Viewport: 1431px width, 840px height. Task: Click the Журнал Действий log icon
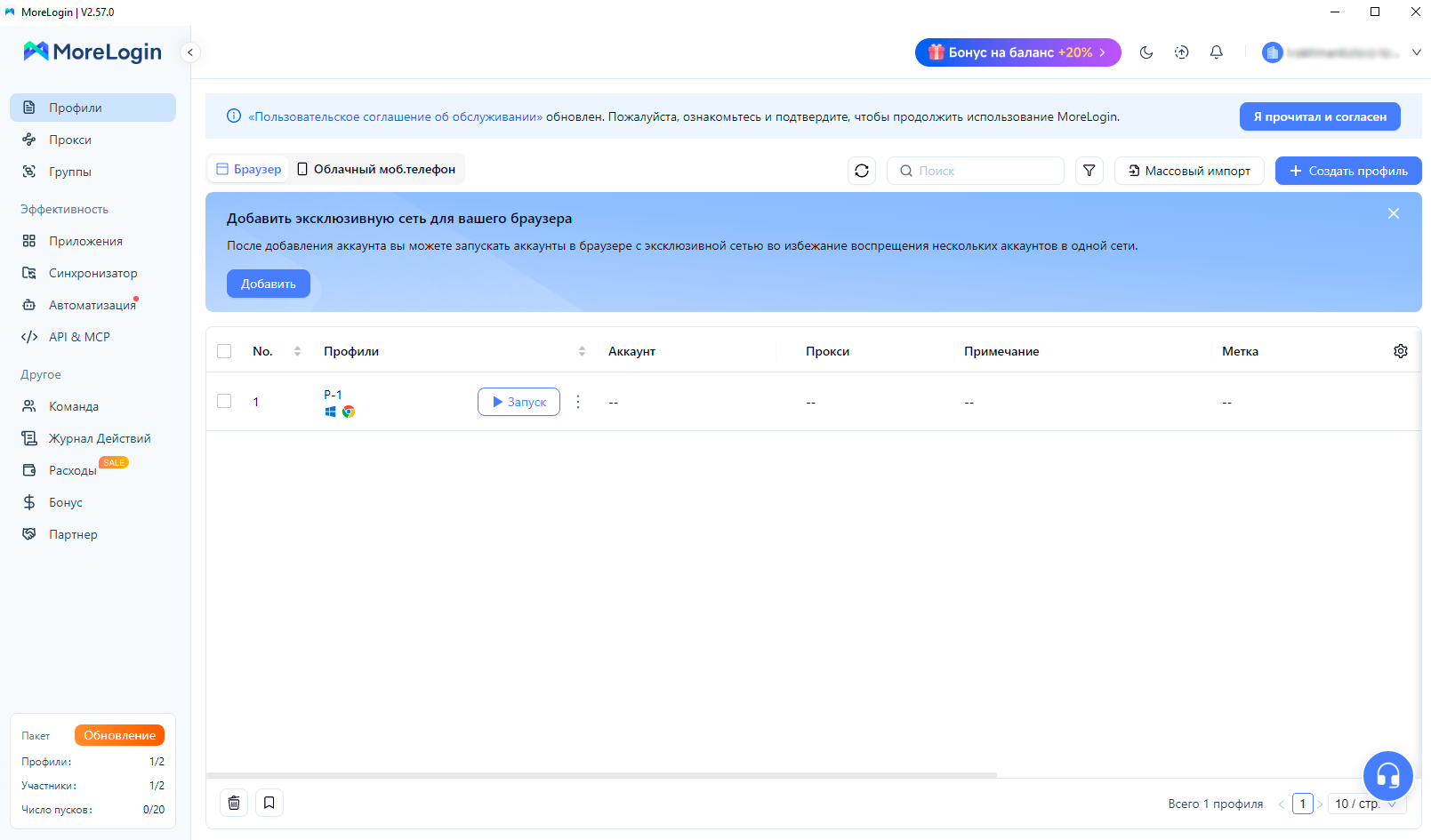[x=29, y=438]
